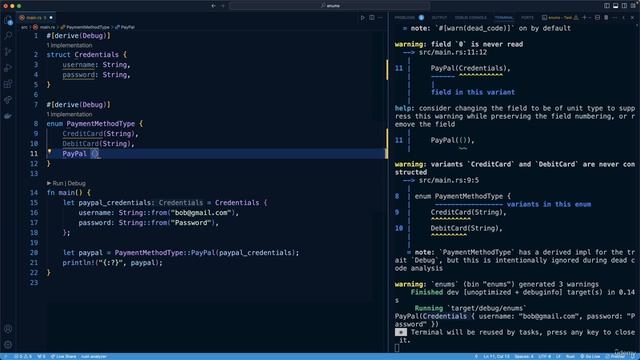Close the terminal panel
Image resolution: width=640 pixels, height=360 pixels.
tap(632, 18)
